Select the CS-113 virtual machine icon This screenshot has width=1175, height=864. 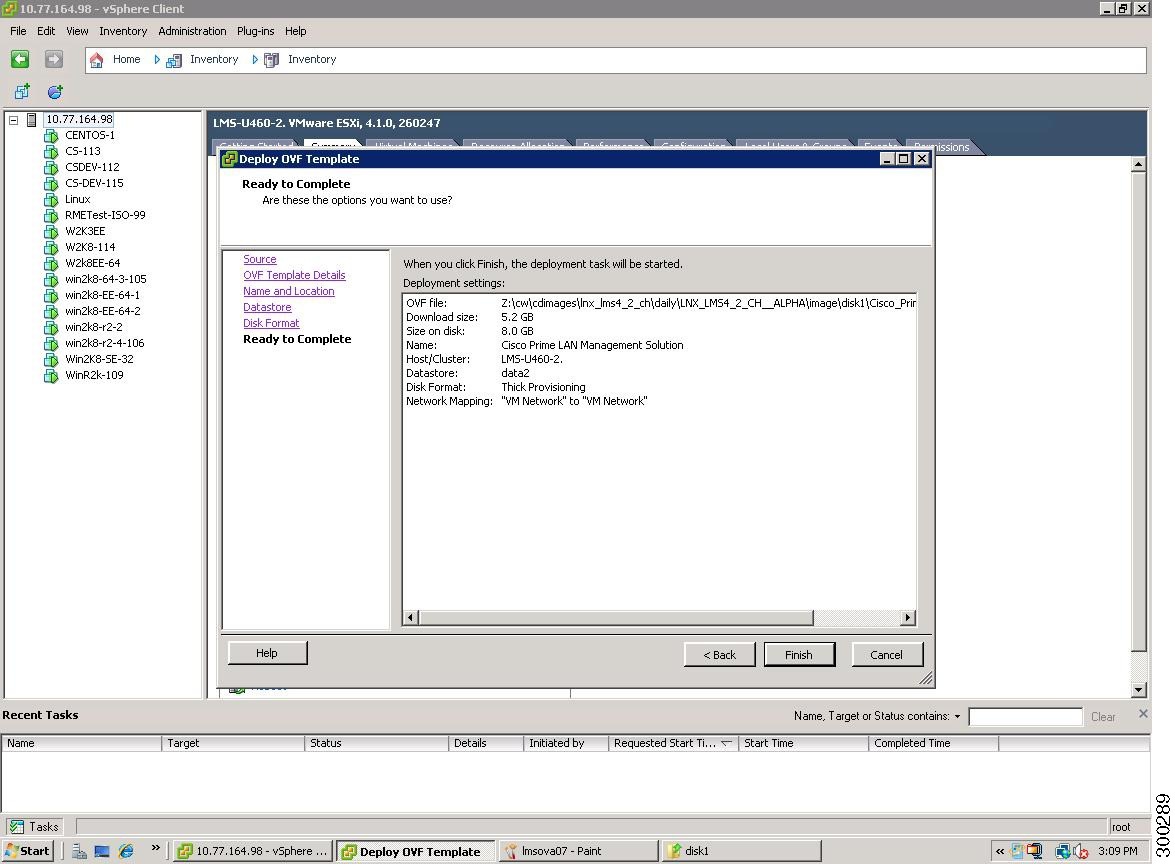tap(51, 151)
